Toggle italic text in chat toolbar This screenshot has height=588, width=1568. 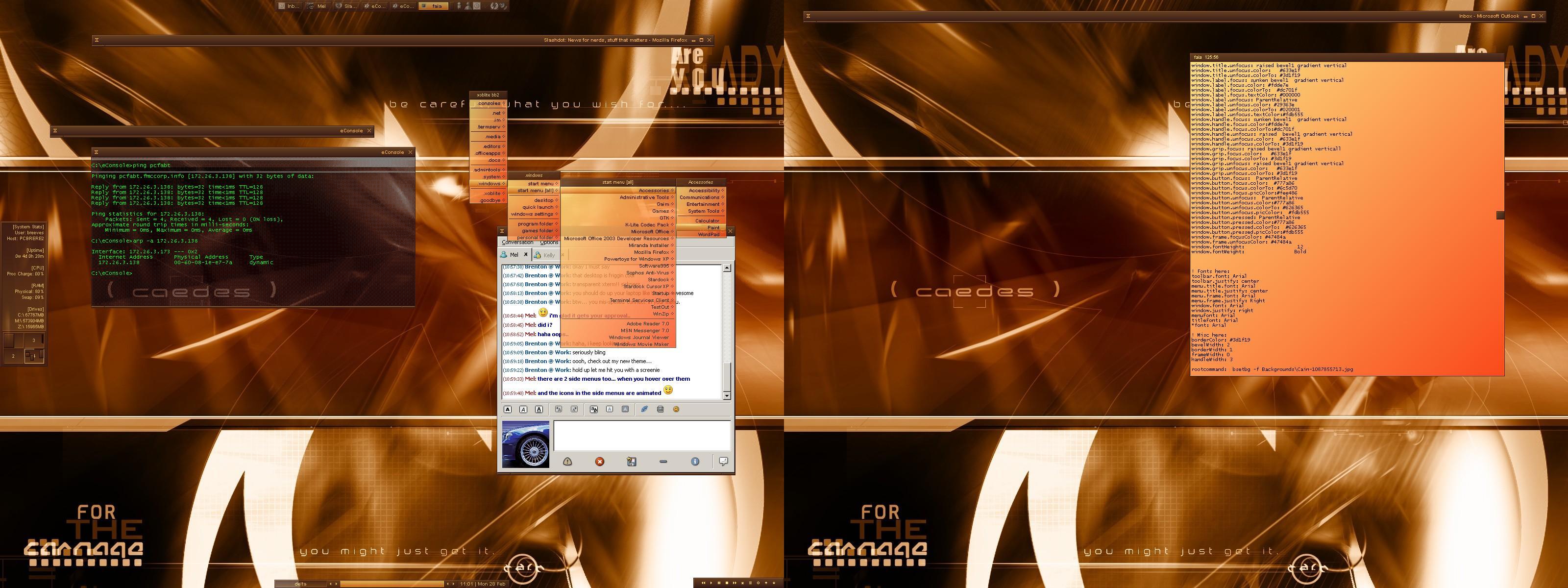523,410
